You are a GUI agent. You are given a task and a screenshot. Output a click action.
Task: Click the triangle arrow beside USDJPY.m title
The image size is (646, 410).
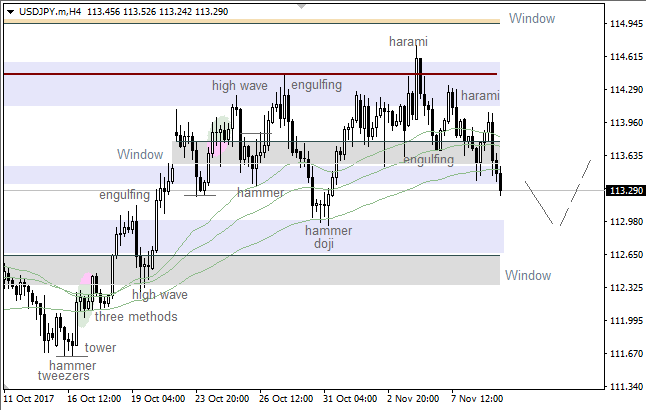[x=9, y=10]
